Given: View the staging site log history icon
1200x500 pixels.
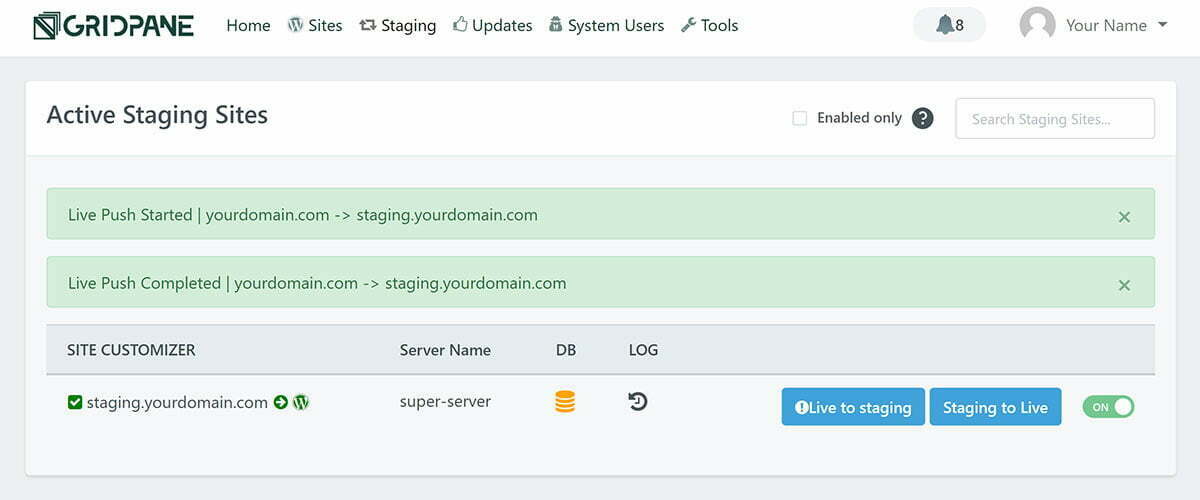Looking at the screenshot, I should click(x=638, y=402).
